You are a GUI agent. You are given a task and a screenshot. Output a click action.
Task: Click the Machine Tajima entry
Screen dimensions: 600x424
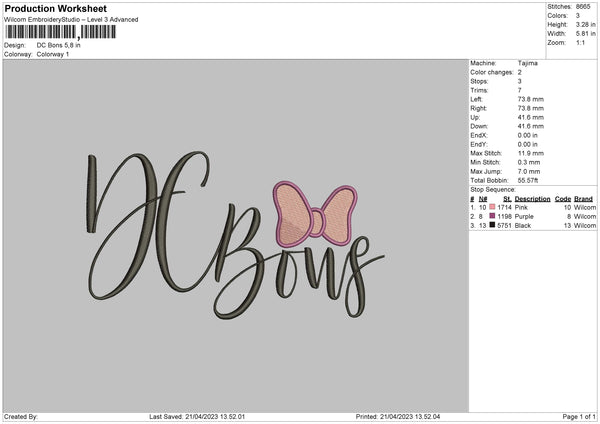(x=504, y=63)
